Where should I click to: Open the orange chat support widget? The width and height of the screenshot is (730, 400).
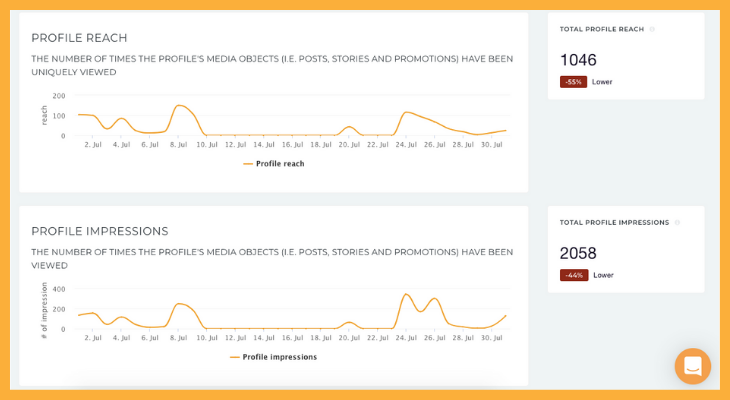(x=692, y=366)
